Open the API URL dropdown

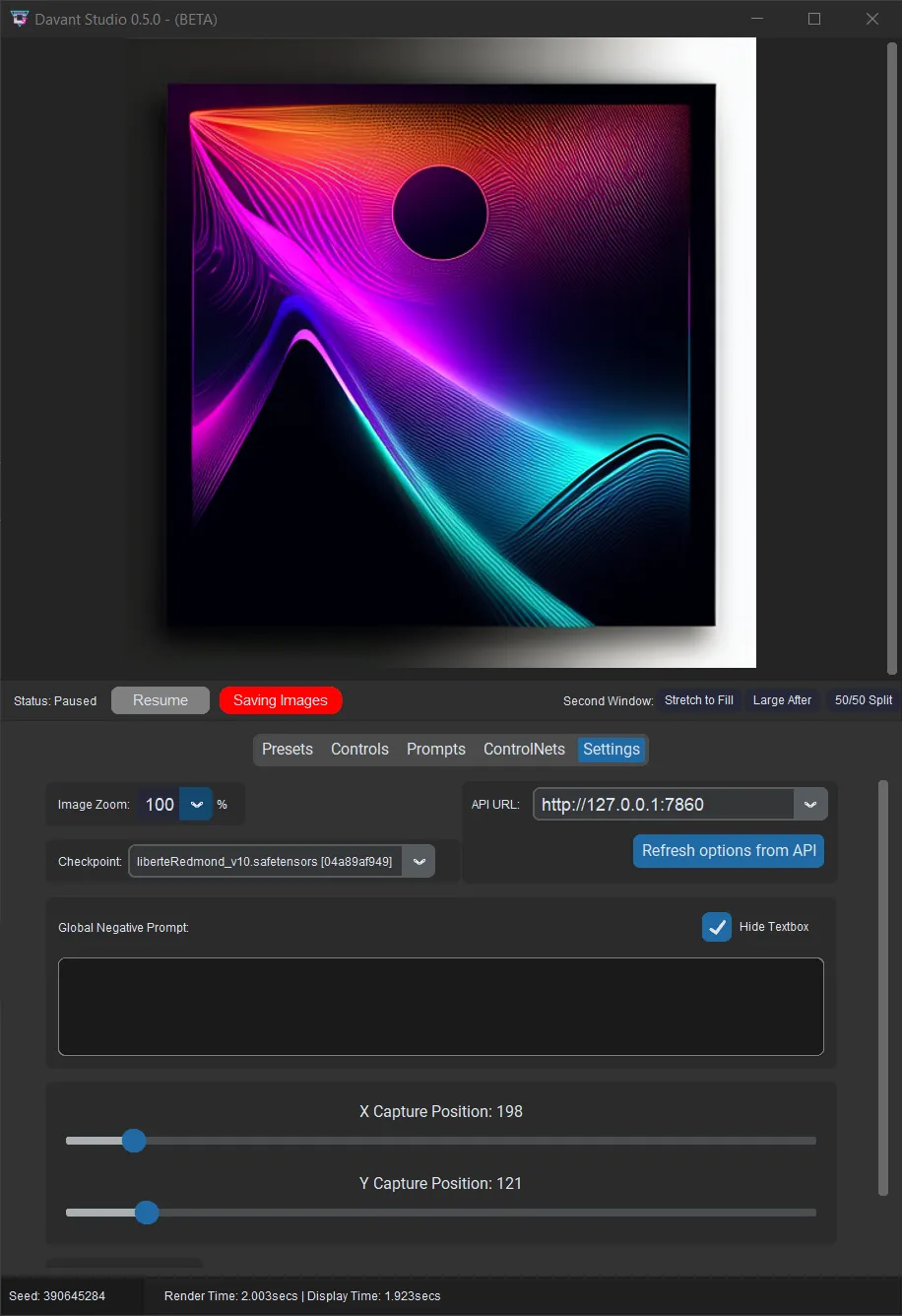(x=810, y=804)
